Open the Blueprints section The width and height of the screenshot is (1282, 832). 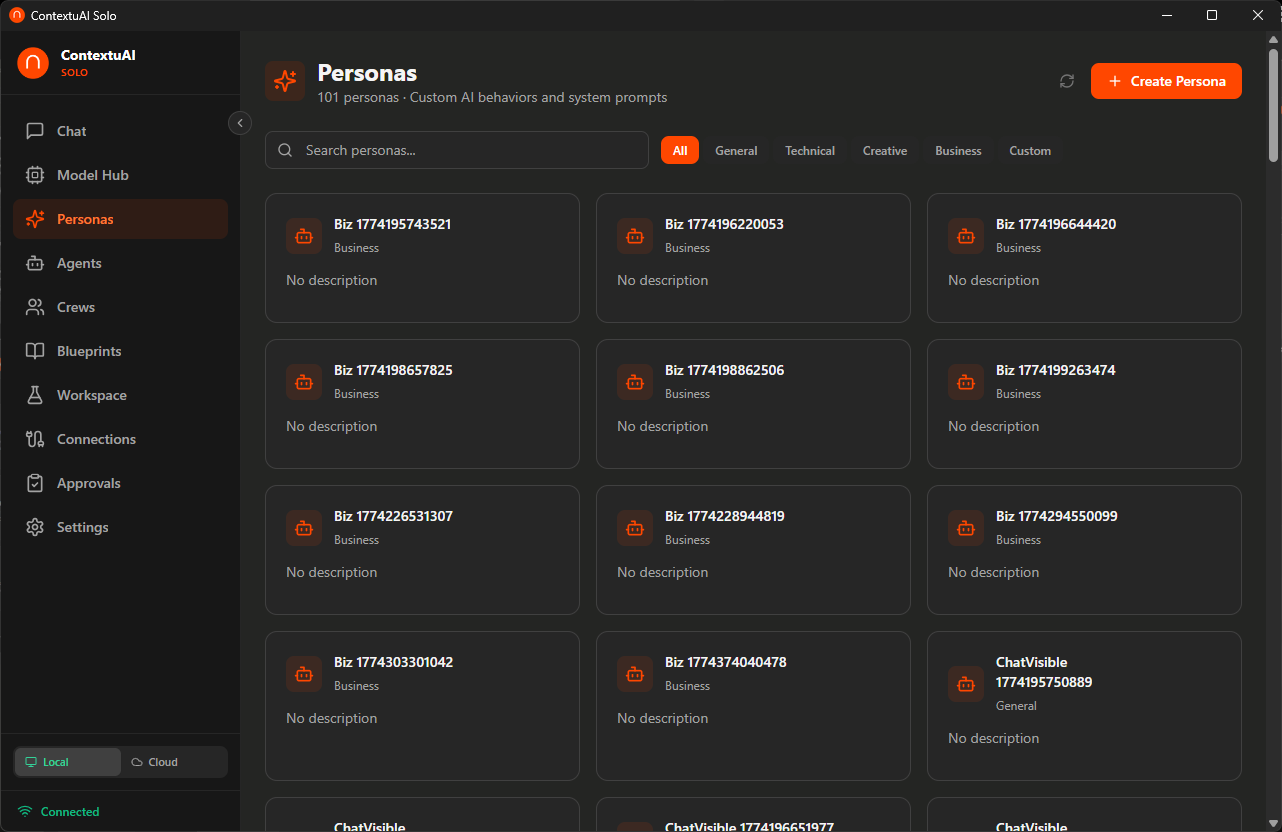[88, 351]
